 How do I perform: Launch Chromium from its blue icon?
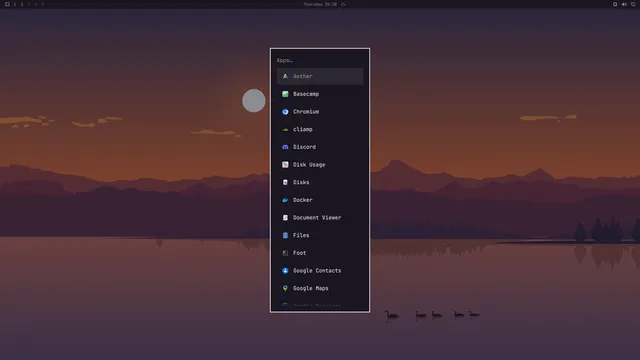tap(285, 111)
